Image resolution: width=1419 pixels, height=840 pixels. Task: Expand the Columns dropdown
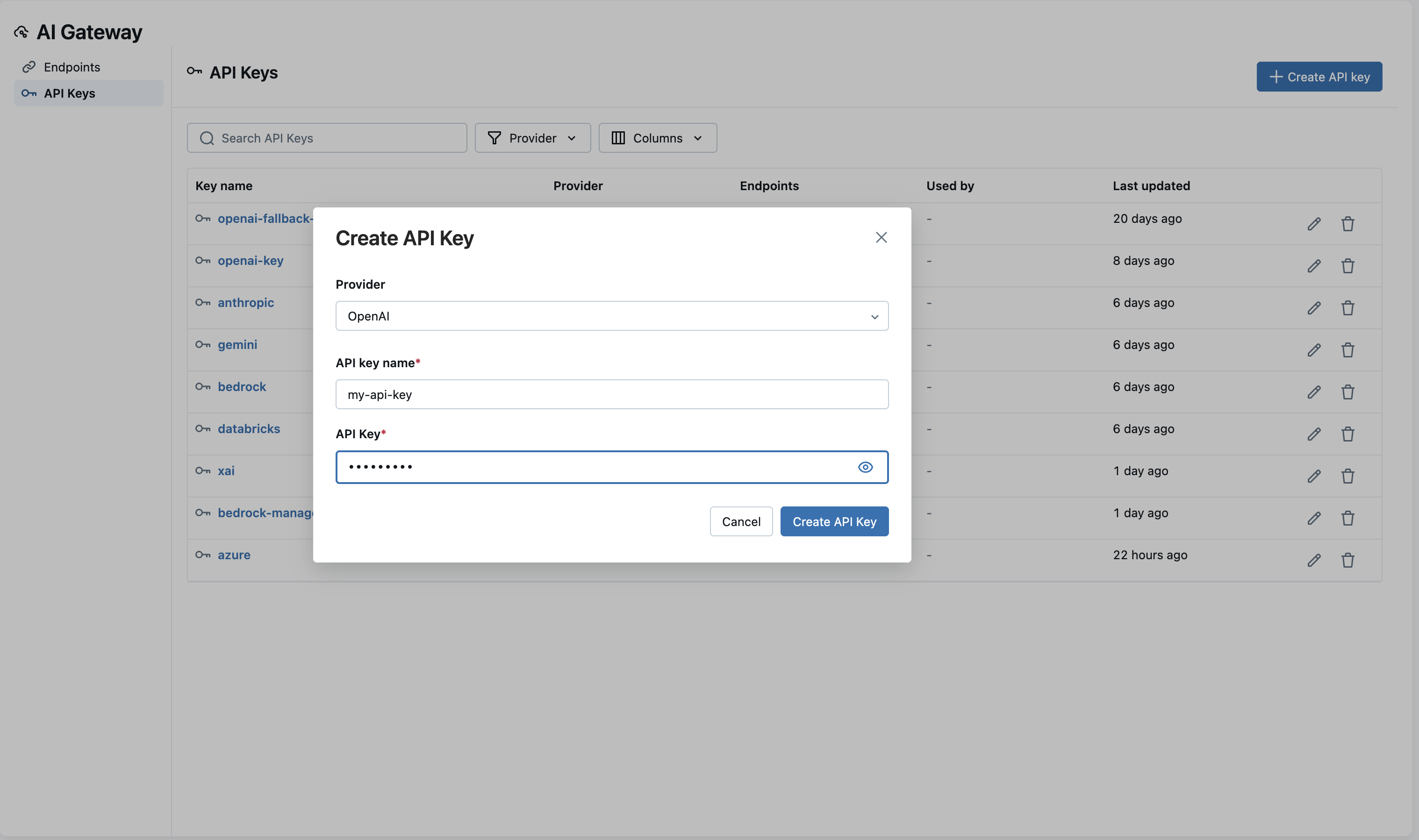pos(657,137)
